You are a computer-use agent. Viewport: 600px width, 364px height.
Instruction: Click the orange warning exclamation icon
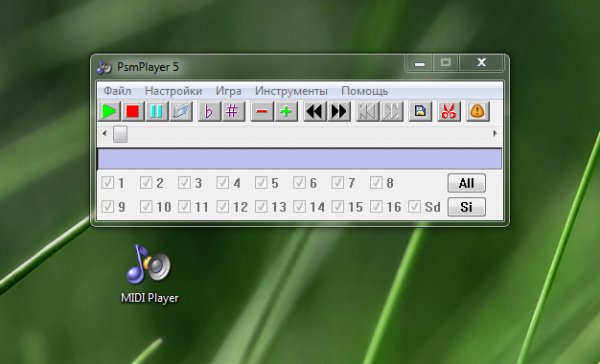pyautogui.click(x=478, y=112)
